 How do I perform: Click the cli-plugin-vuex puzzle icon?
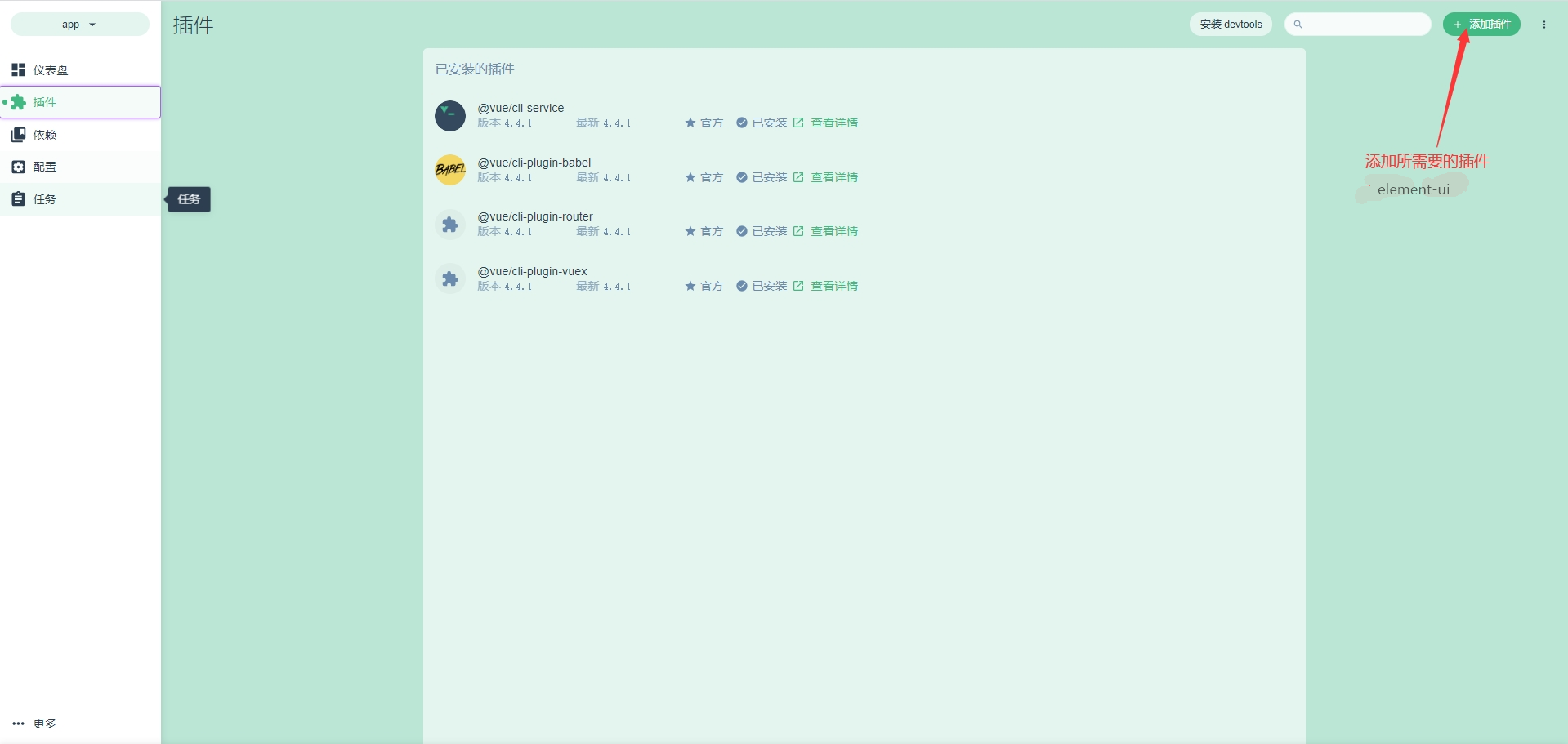coord(450,279)
